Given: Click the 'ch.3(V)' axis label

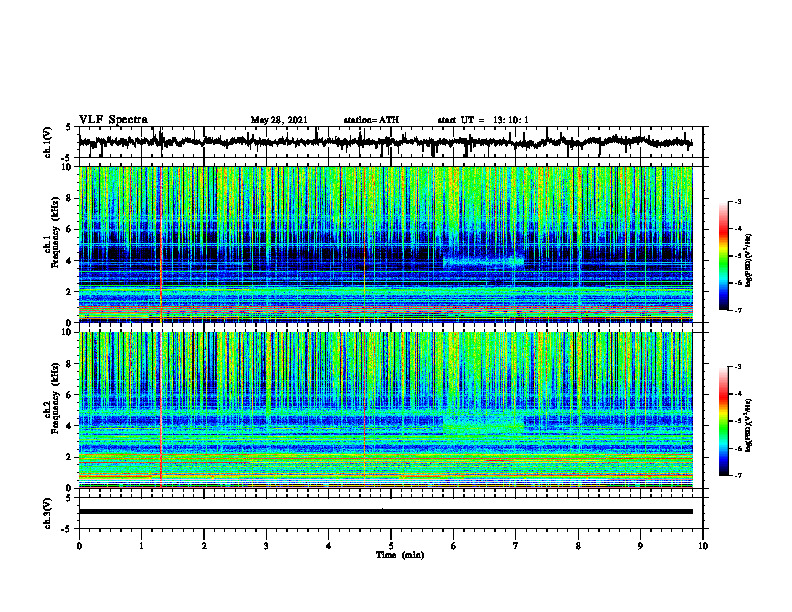Looking at the screenshot, I should coord(47,513).
